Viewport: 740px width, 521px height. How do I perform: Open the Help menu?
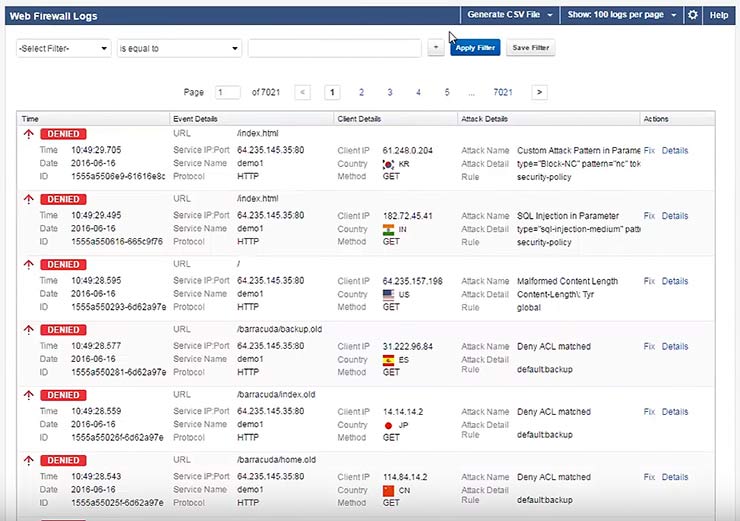point(719,15)
